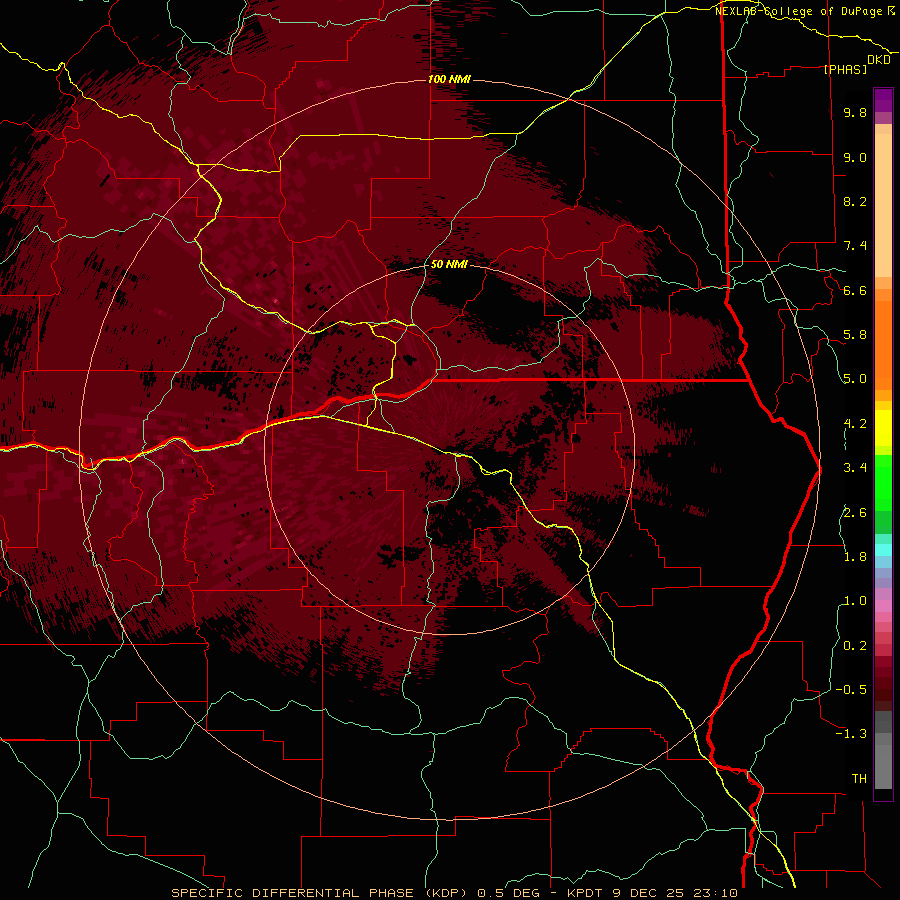This screenshot has width=900, height=900.
Task: Click the 5.8 scale label
Action: point(855,335)
